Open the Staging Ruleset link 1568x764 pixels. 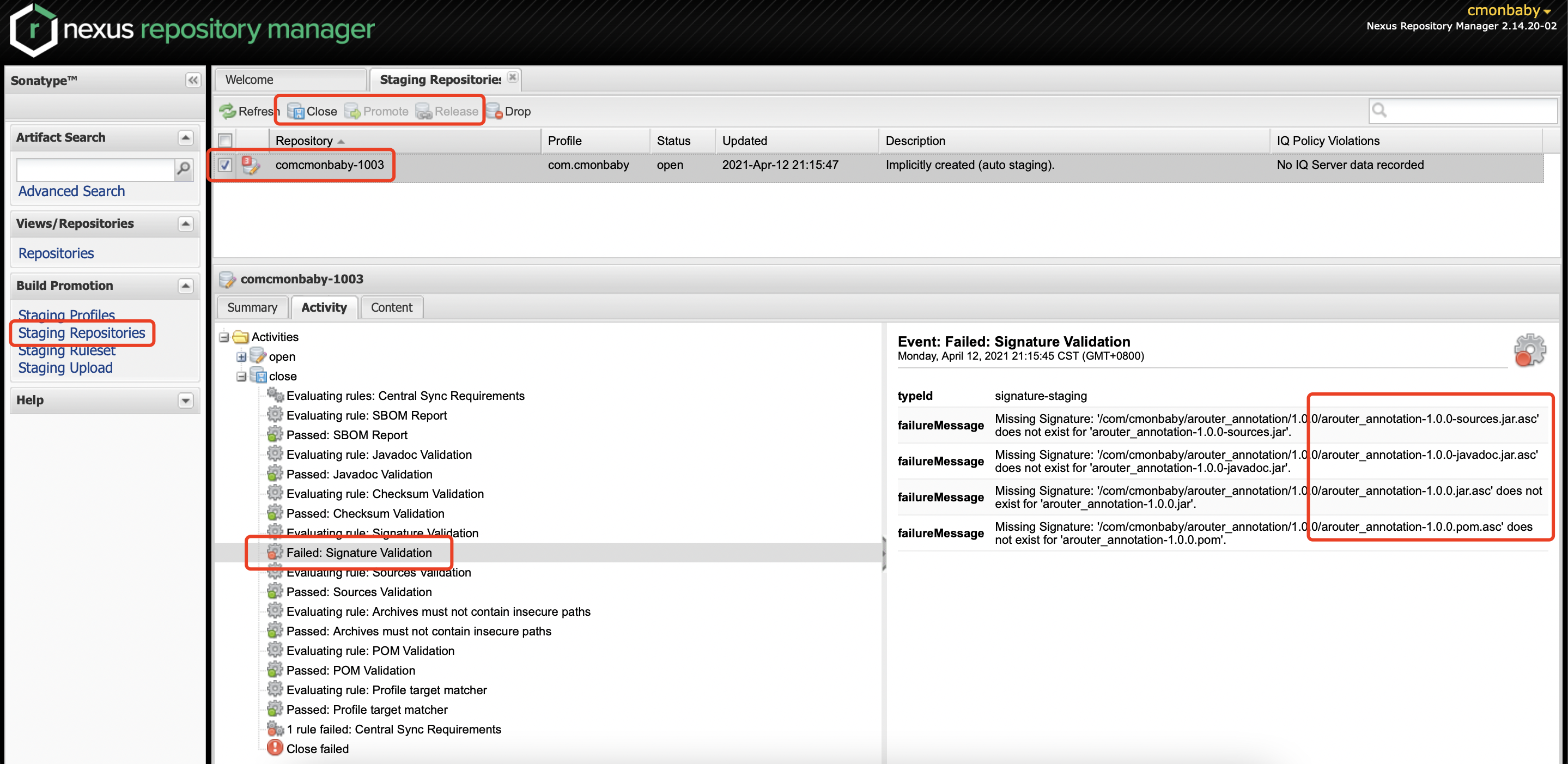(x=66, y=350)
